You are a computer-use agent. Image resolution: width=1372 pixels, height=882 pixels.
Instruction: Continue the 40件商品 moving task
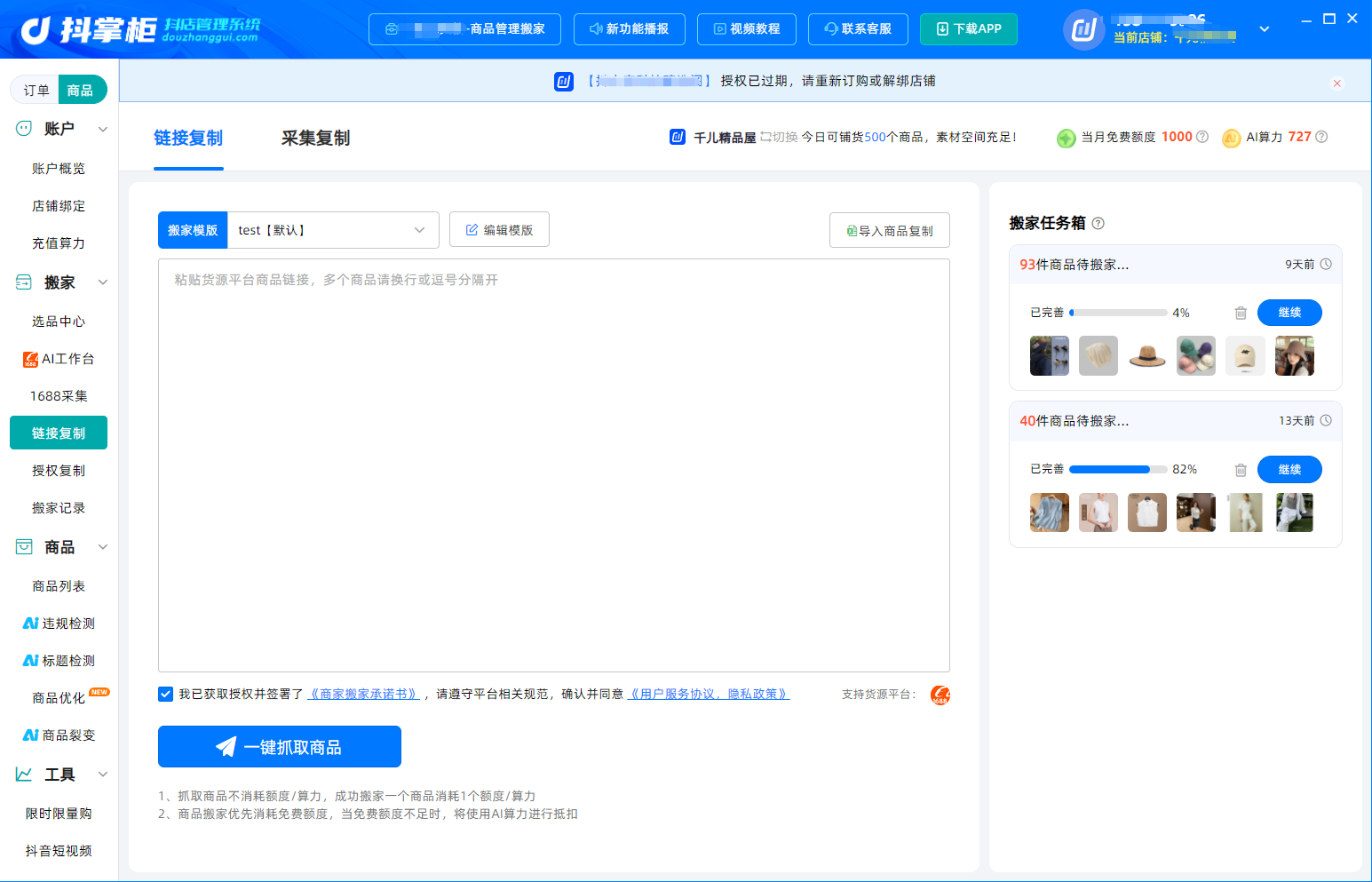(x=1289, y=470)
